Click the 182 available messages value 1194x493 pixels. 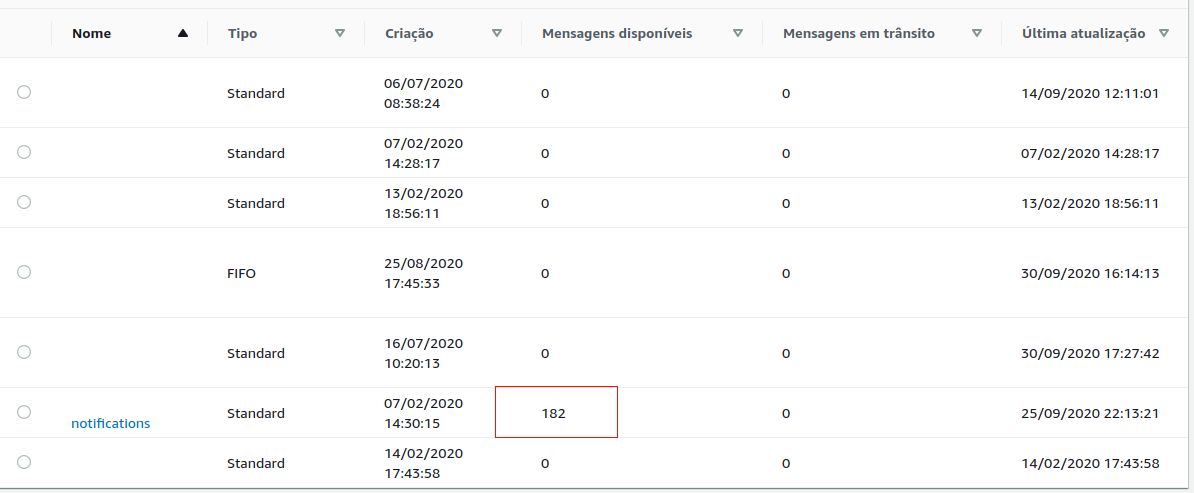point(554,413)
